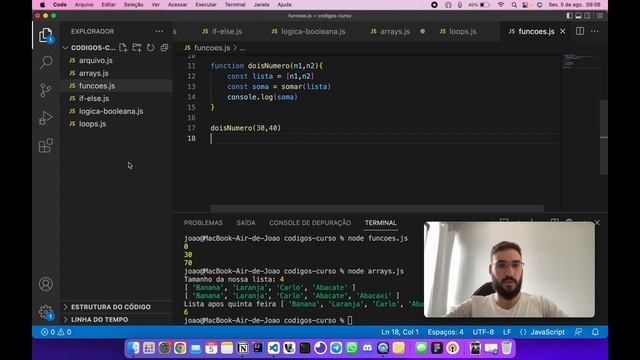Change encoding via UTF-8 status entry
The height and width of the screenshot is (360, 640).
483,332
